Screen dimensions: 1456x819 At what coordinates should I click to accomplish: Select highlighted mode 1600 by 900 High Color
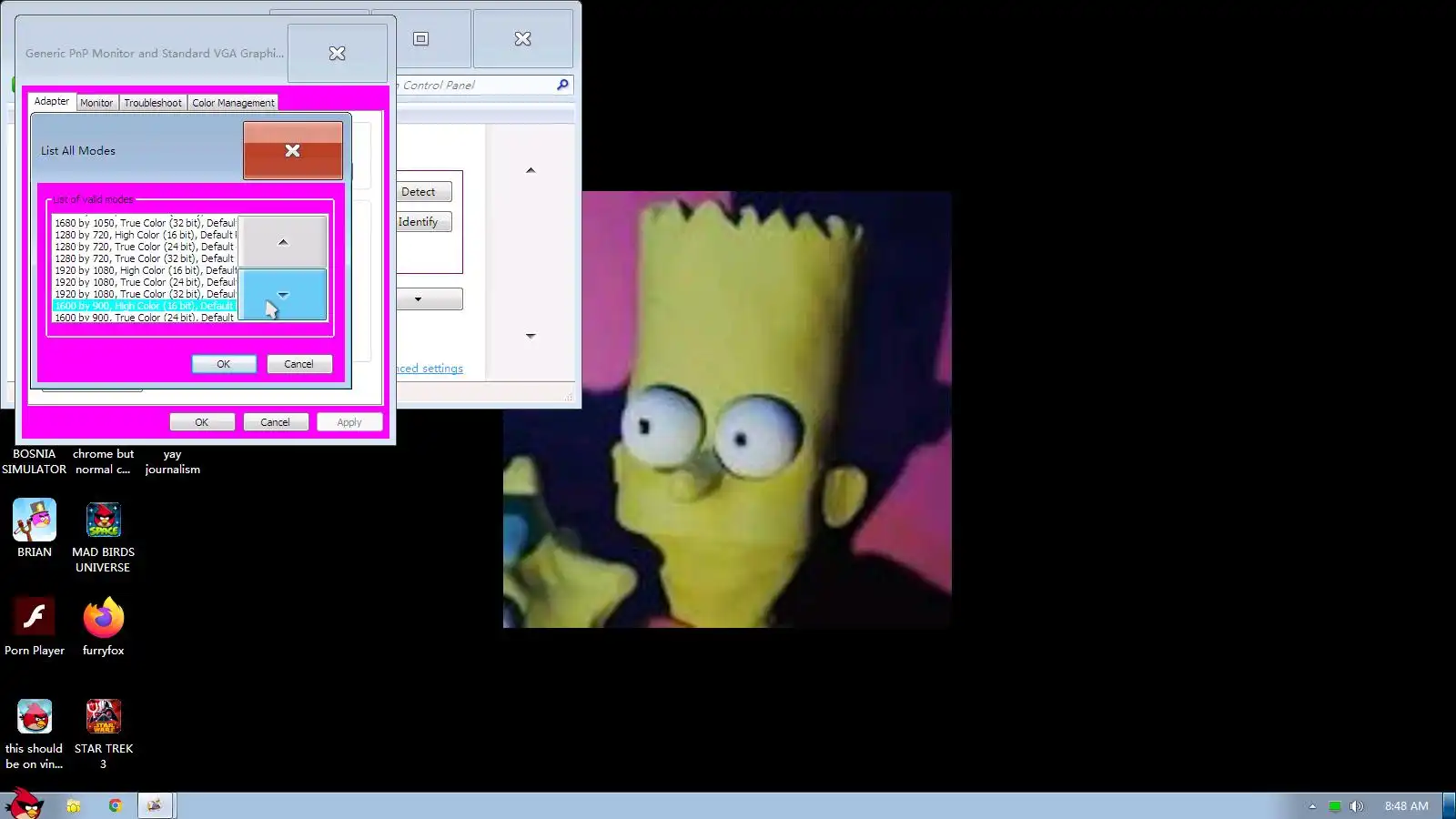[145, 306]
